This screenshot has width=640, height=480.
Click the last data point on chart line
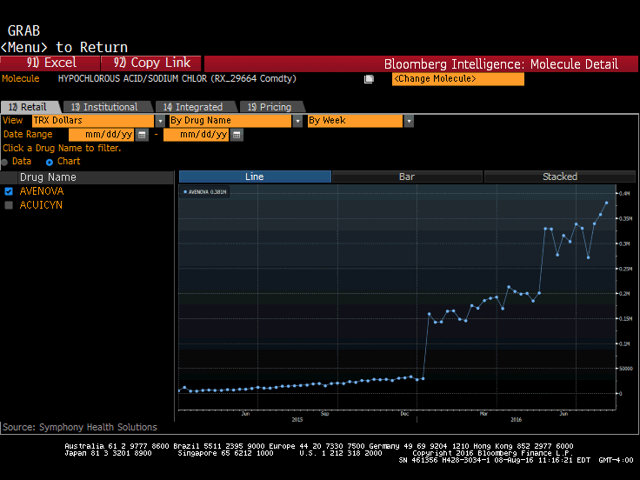[x=607, y=203]
